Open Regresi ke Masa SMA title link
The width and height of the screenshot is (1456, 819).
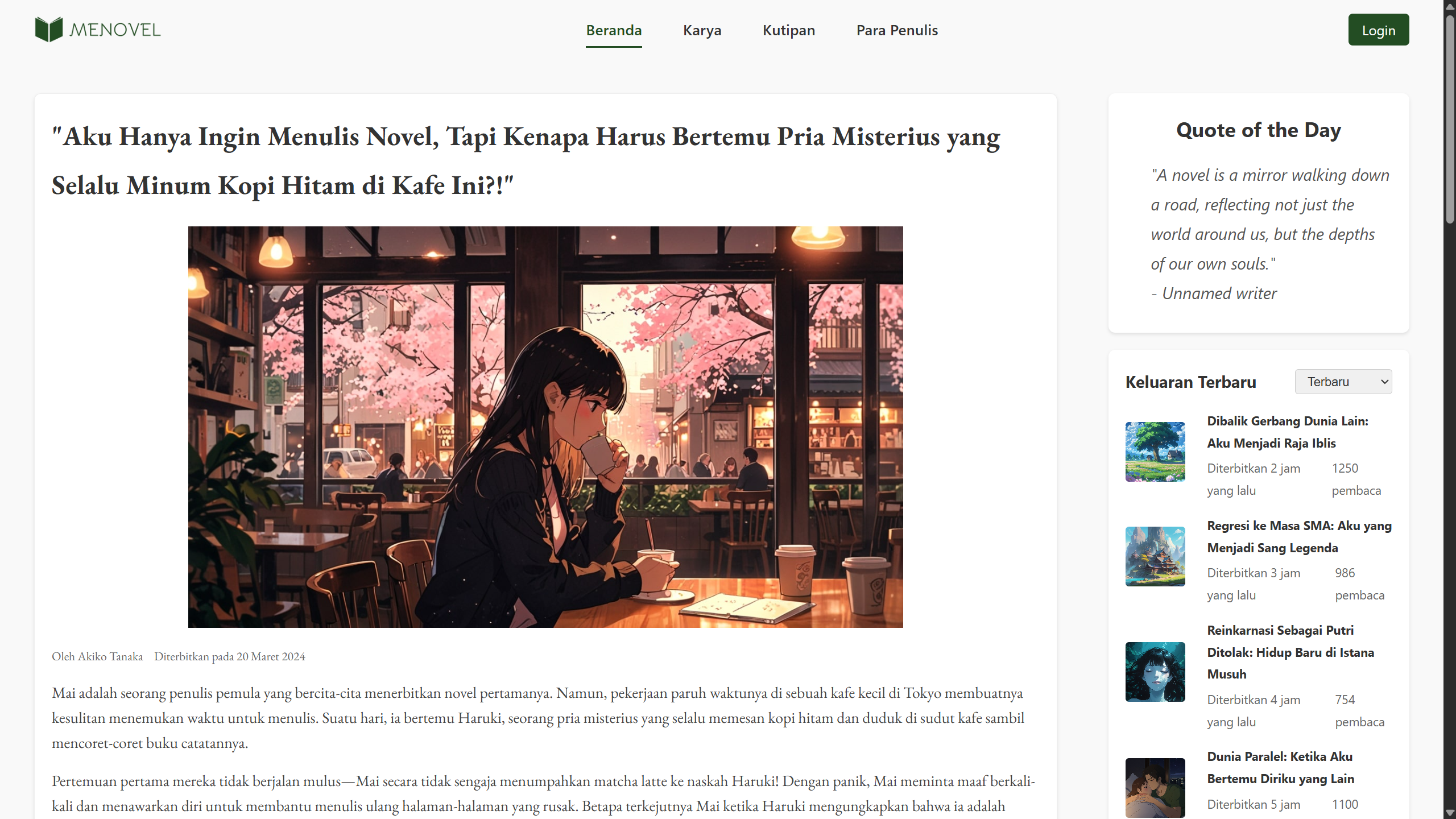point(1299,536)
